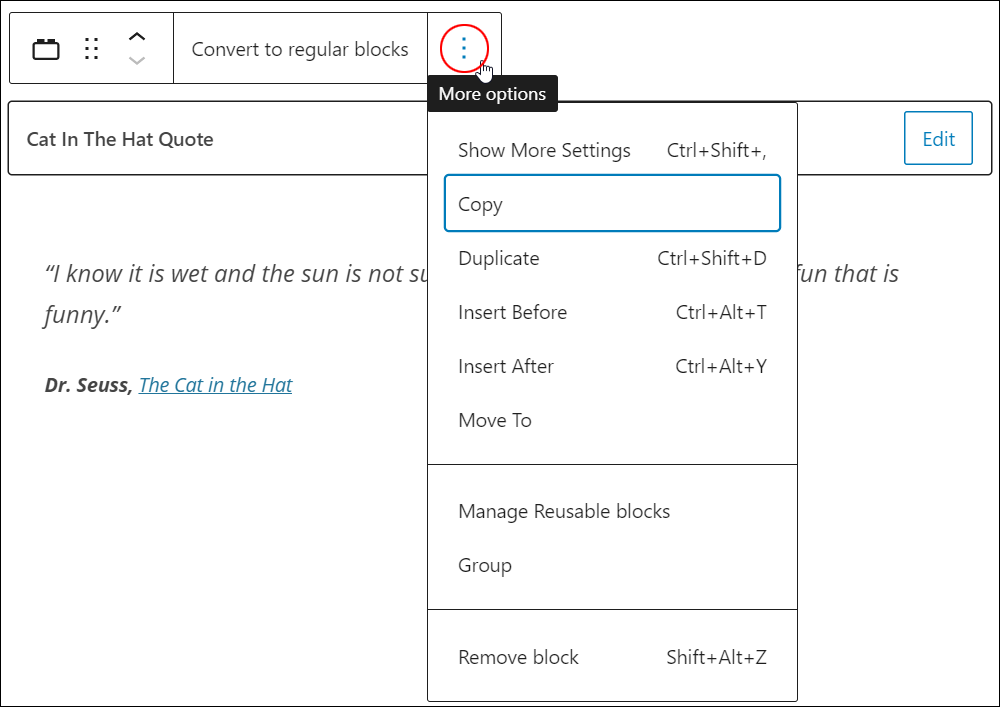
Task: Select Insert Before
Action: pos(612,312)
